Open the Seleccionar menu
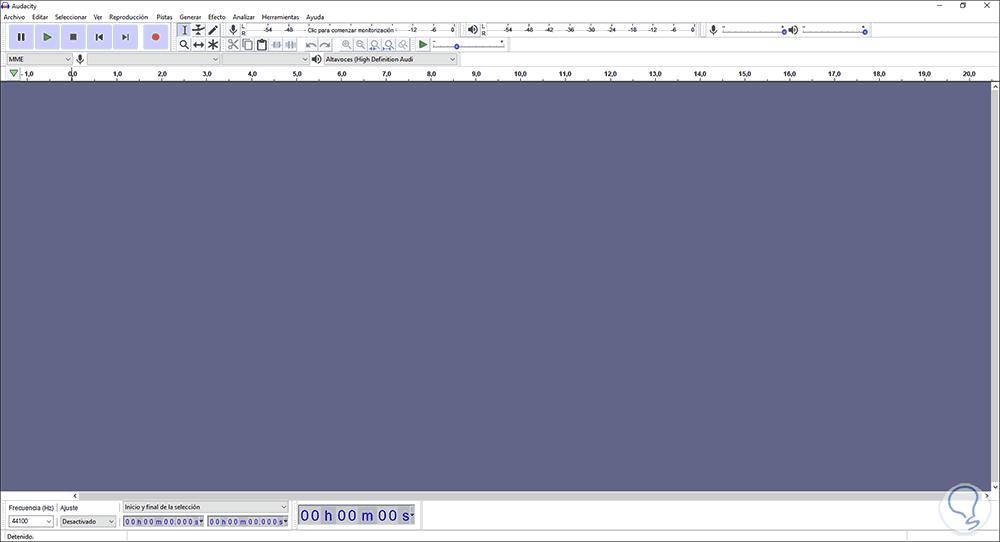Image resolution: width=1000 pixels, height=542 pixels. pyautogui.click(x=70, y=17)
